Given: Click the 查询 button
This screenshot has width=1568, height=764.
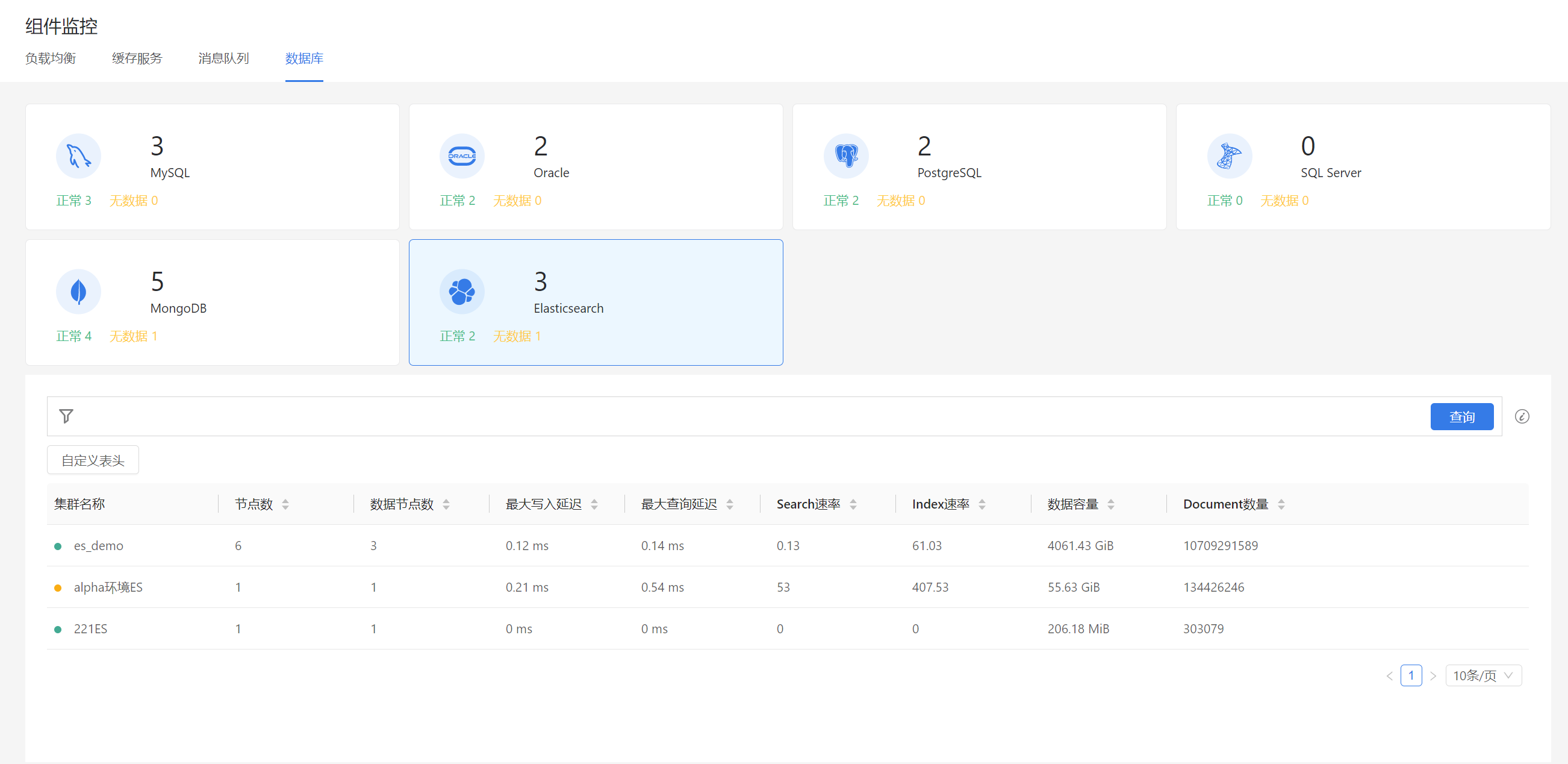Looking at the screenshot, I should tap(1461, 416).
